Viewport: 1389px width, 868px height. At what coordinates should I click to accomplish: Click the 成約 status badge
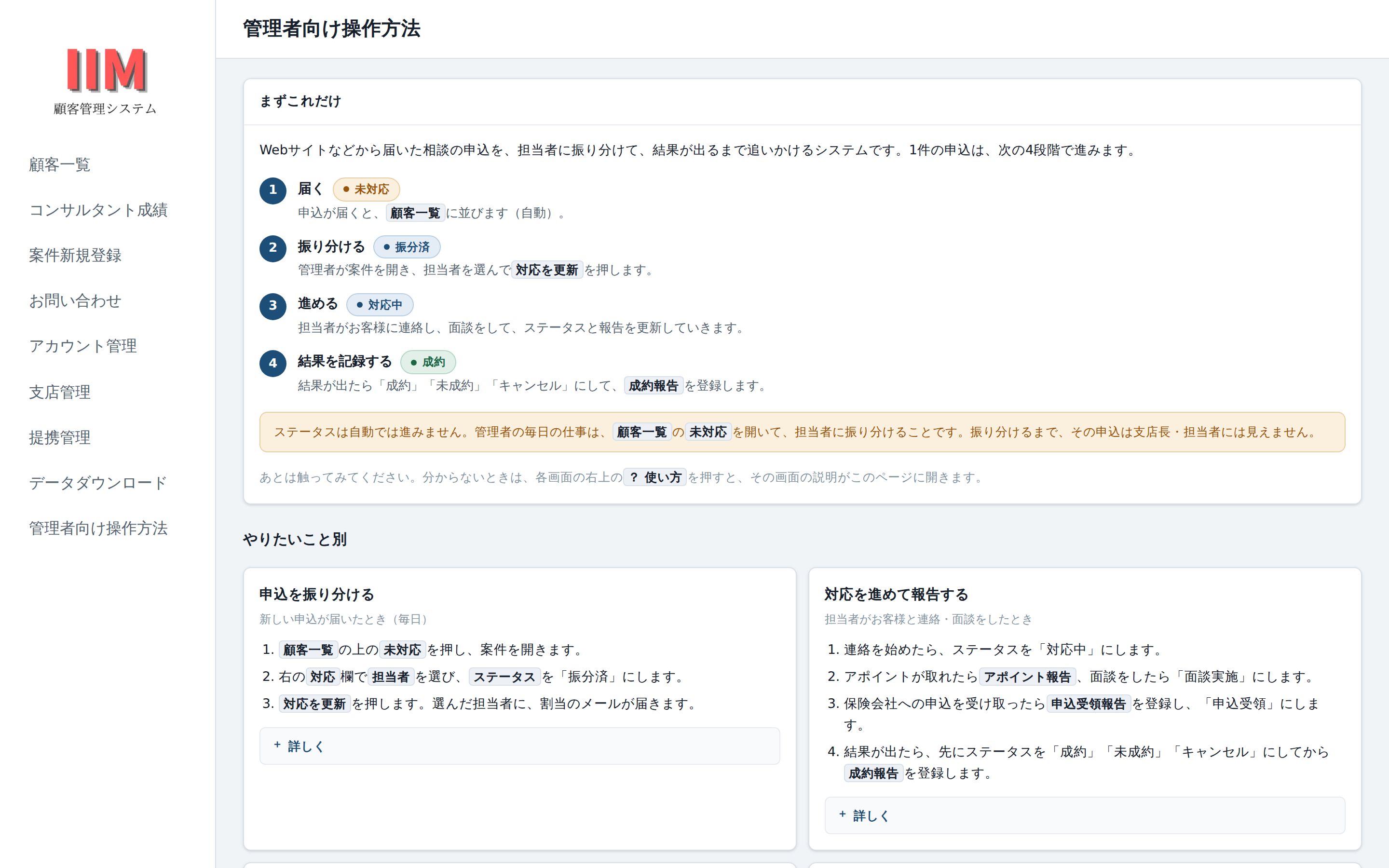[428, 362]
